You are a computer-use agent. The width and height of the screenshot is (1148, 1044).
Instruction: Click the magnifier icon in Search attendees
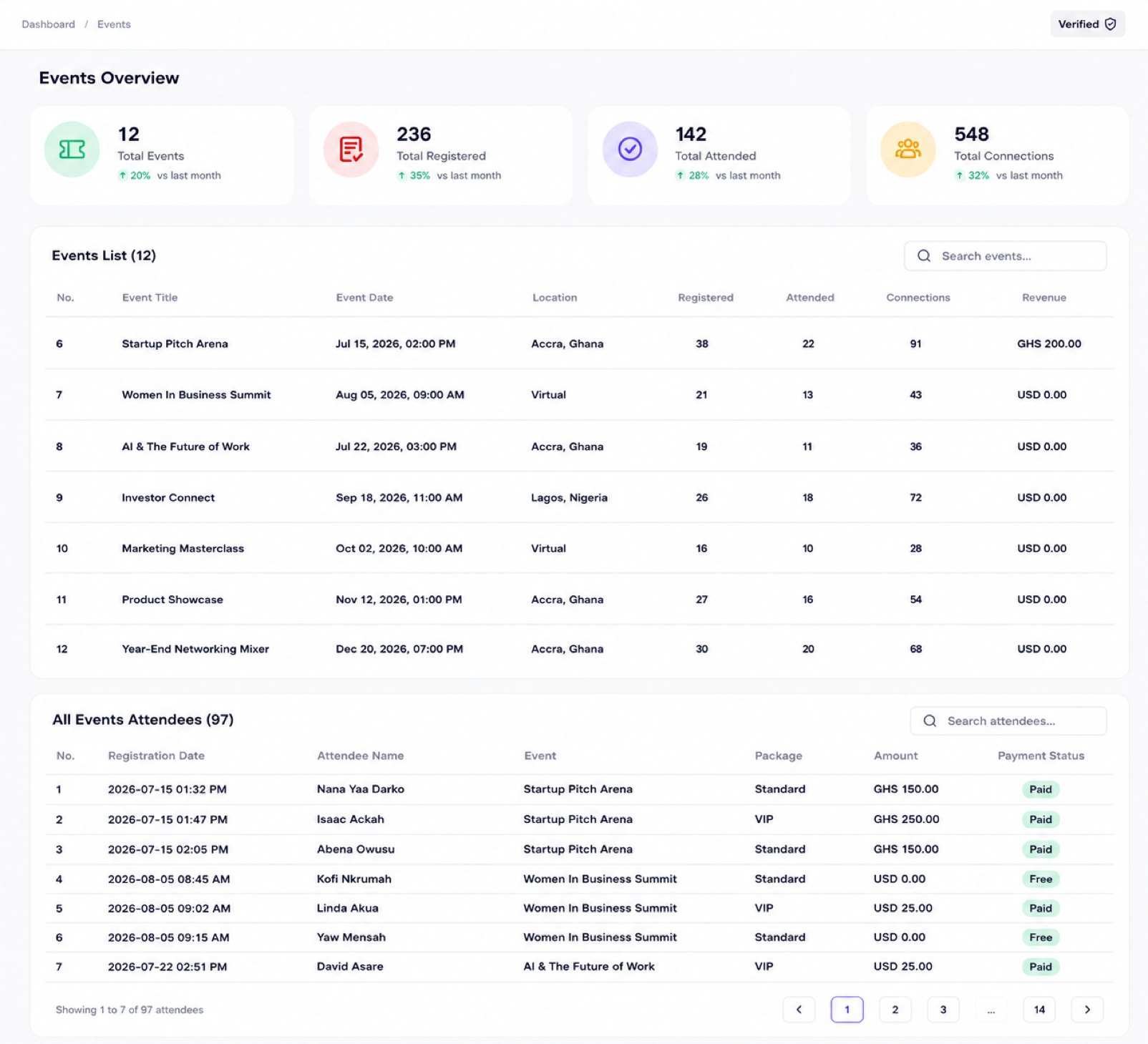pyautogui.click(x=930, y=721)
